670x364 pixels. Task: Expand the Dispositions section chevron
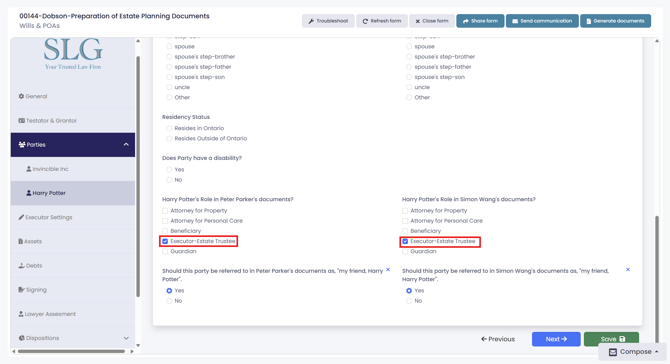126,338
